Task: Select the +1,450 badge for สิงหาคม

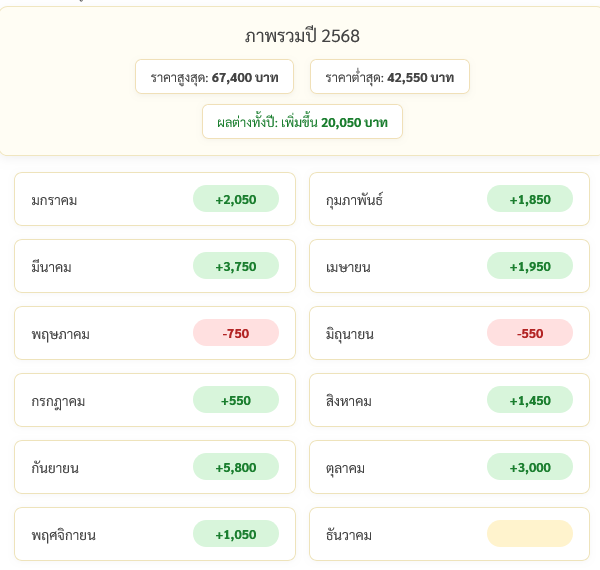Action: coord(529,400)
